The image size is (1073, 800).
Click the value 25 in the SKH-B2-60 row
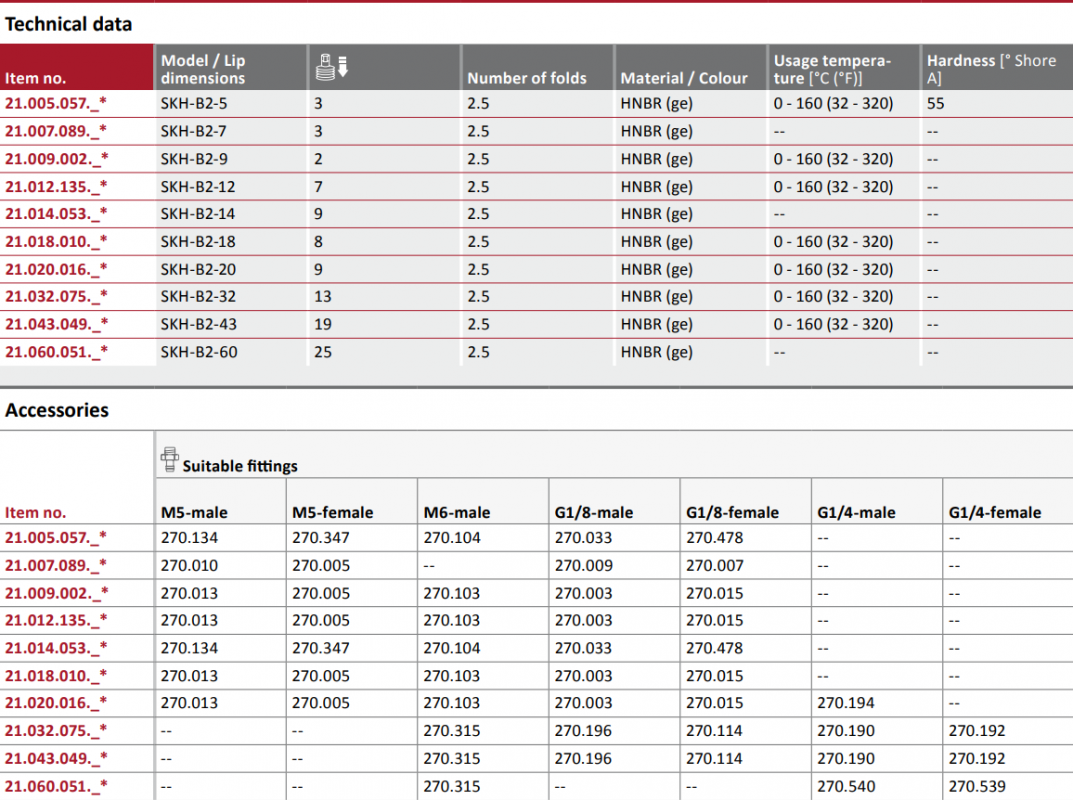(323, 352)
